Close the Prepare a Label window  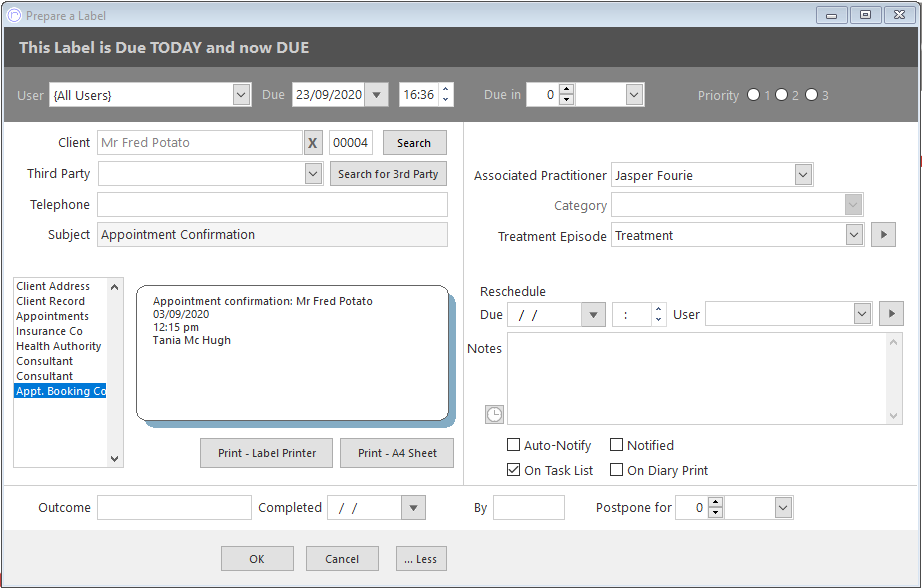(x=900, y=15)
